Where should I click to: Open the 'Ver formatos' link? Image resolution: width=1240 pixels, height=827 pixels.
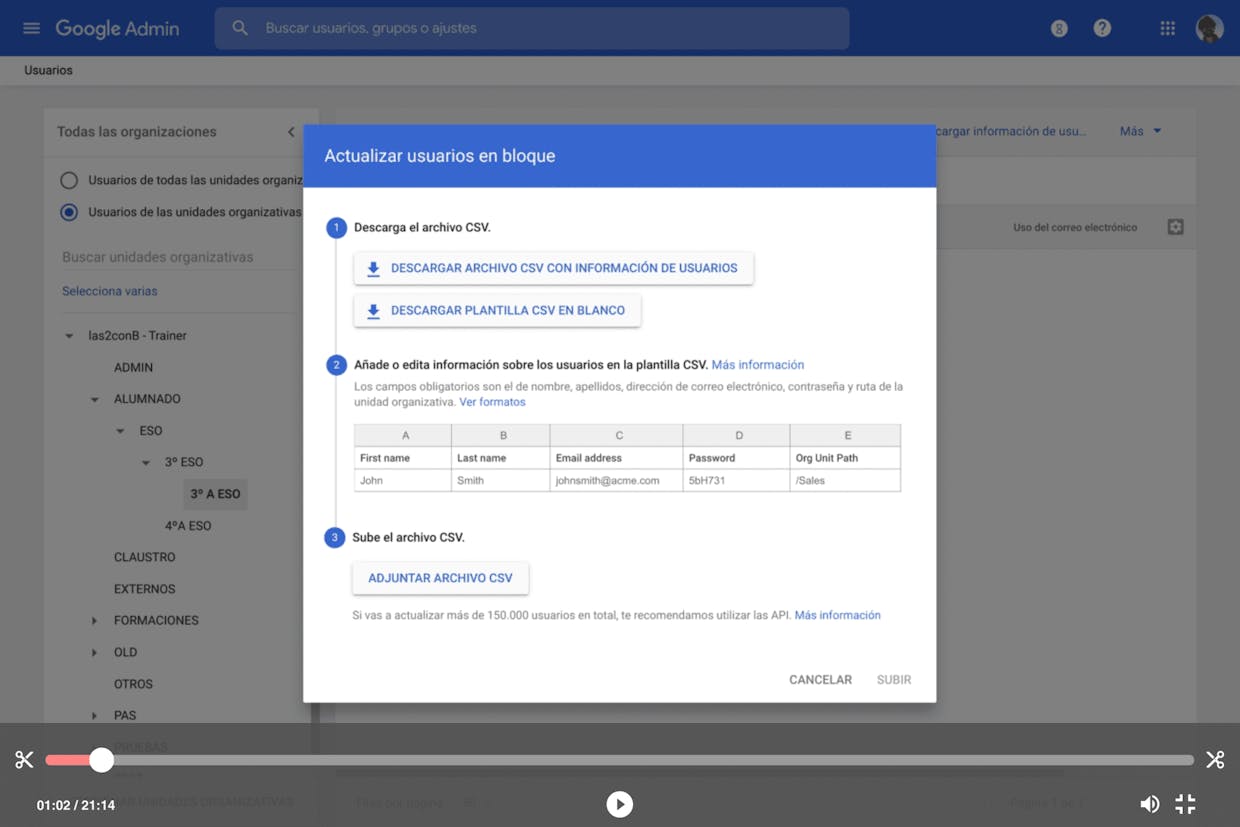click(492, 402)
